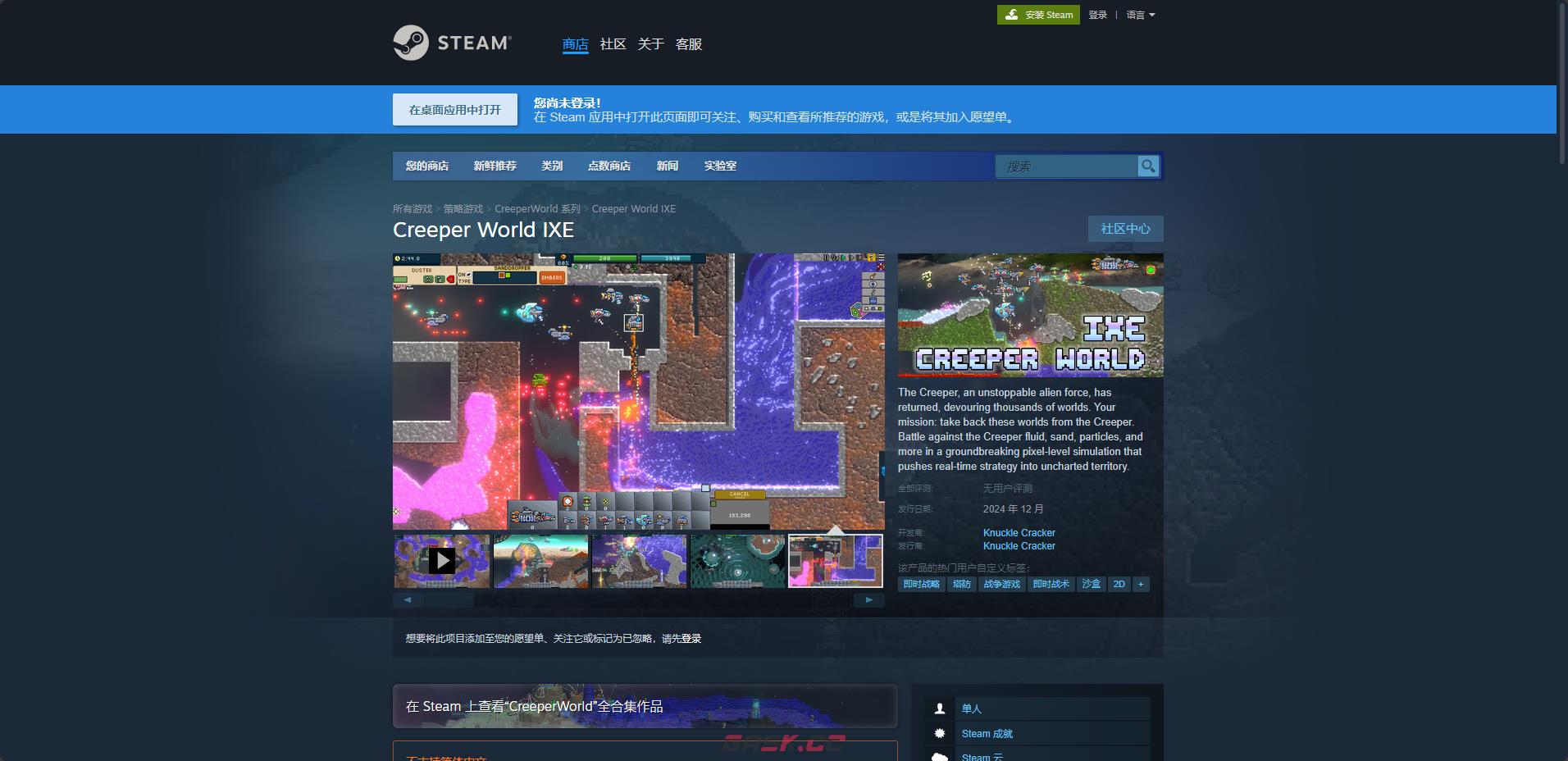Open 新鲜推荐 tab
This screenshot has width=1568, height=761.
[495, 166]
